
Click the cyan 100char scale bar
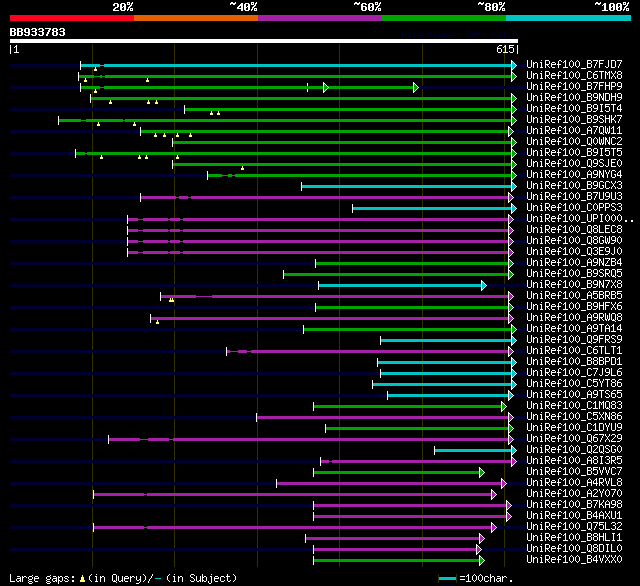click(447, 578)
